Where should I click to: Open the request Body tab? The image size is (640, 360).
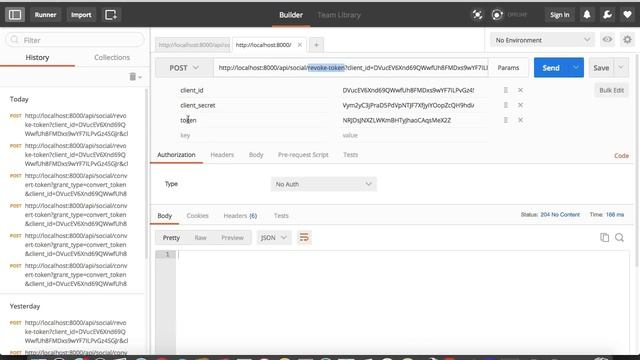click(256, 155)
